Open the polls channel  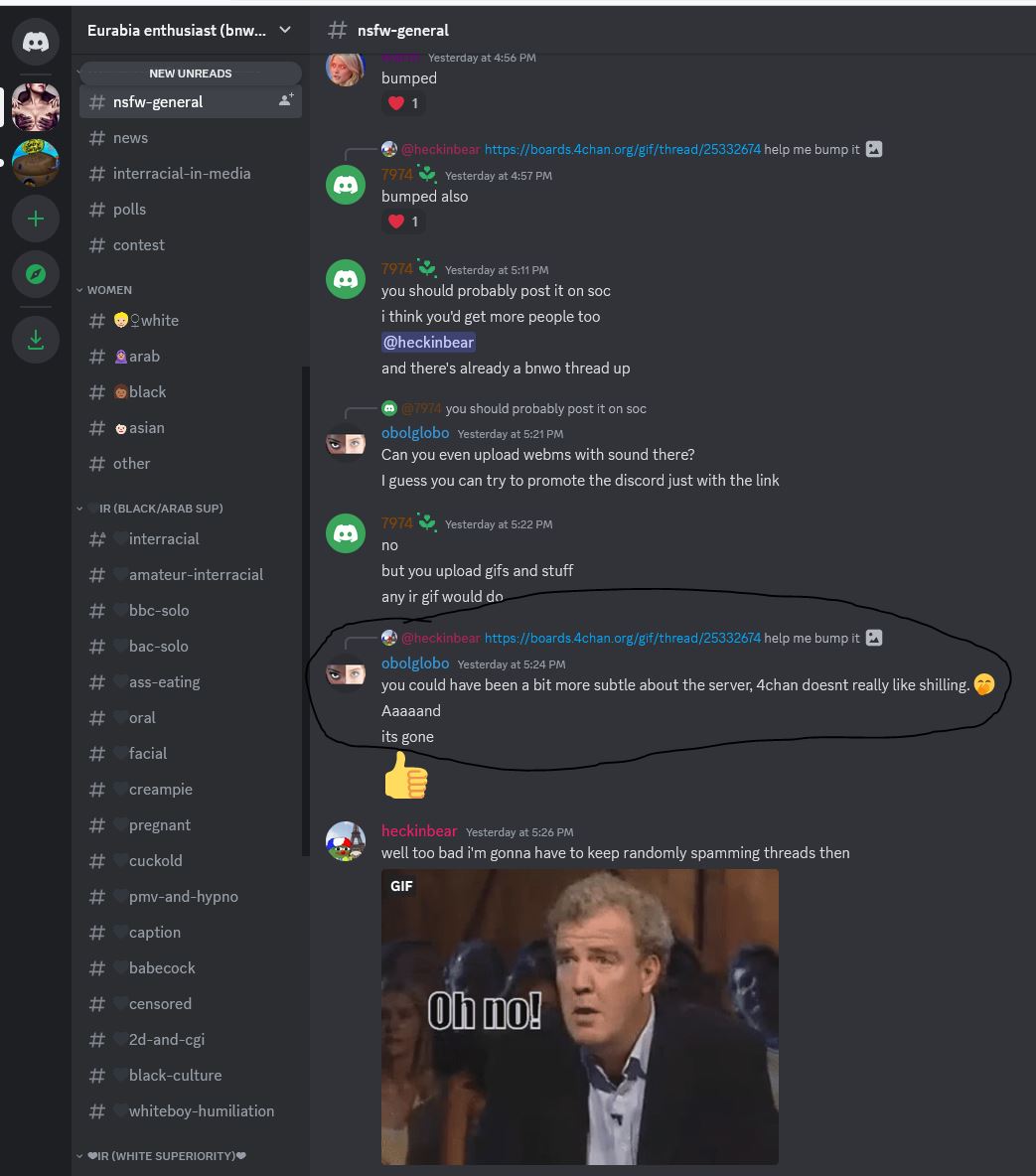tap(191, 210)
